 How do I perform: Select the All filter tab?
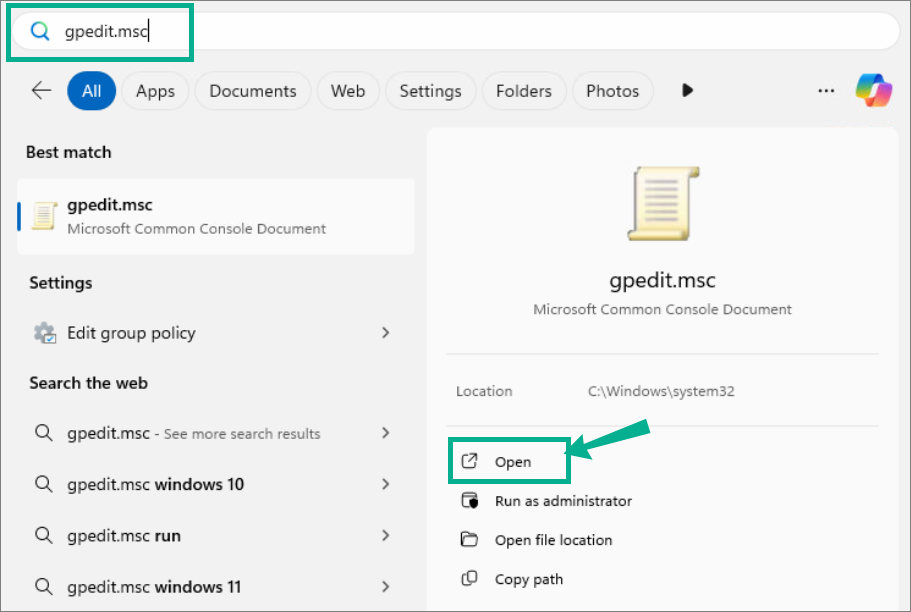tap(91, 91)
